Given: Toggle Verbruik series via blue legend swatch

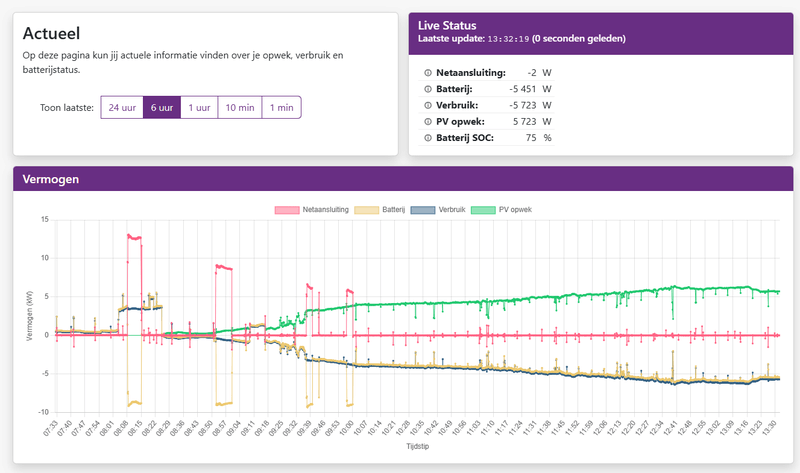Looking at the screenshot, I should point(423,210).
